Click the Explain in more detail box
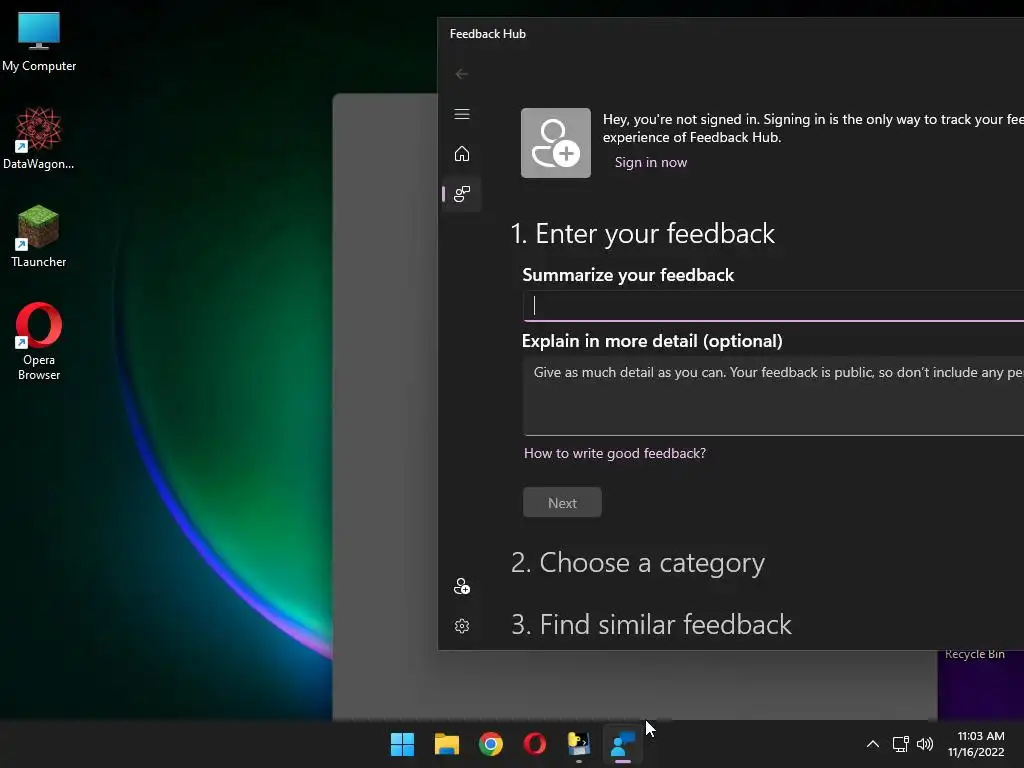Screen dimensions: 1024x768 (773, 396)
